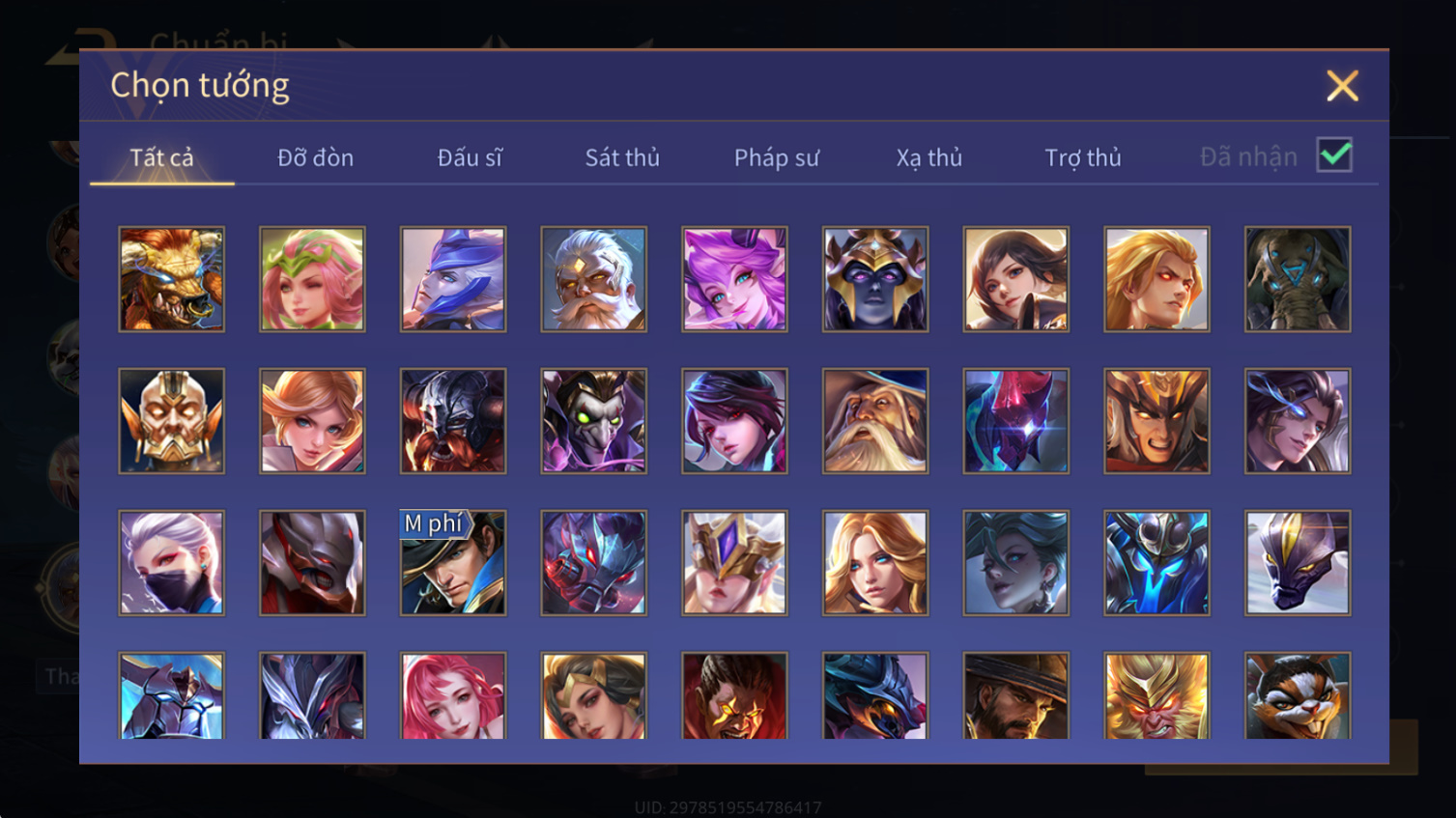Switch to the 'Xạ thủ' tab
This screenshot has height=818, width=1456.
(x=929, y=157)
